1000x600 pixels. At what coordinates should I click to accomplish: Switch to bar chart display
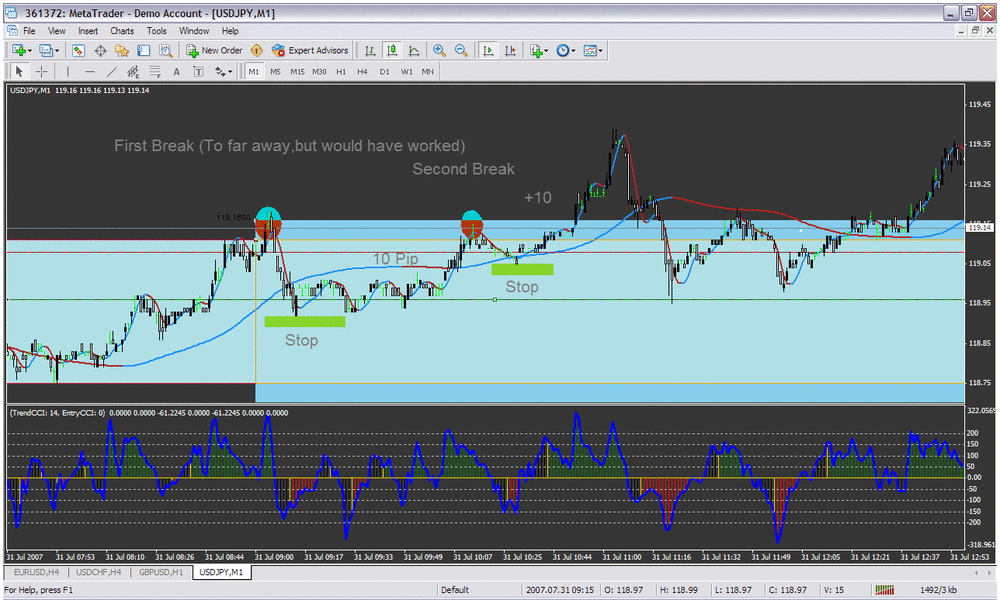pyautogui.click(x=370, y=50)
